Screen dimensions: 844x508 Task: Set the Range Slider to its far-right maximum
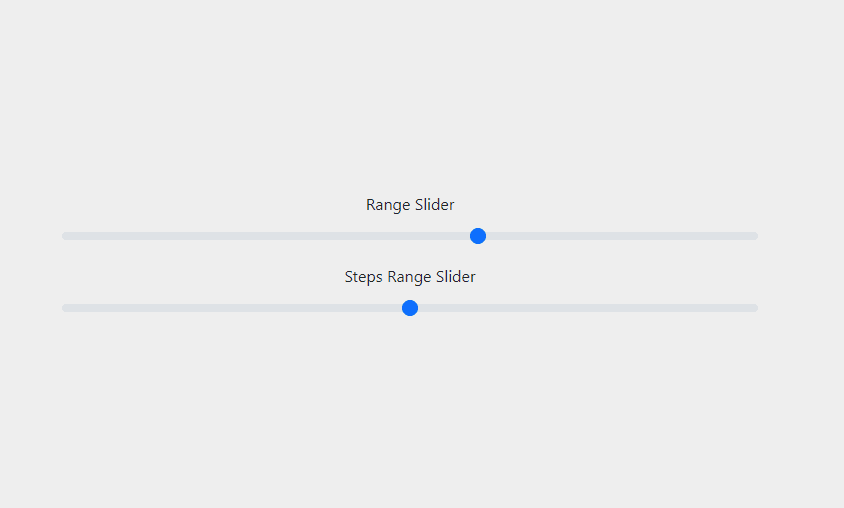(x=755, y=236)
